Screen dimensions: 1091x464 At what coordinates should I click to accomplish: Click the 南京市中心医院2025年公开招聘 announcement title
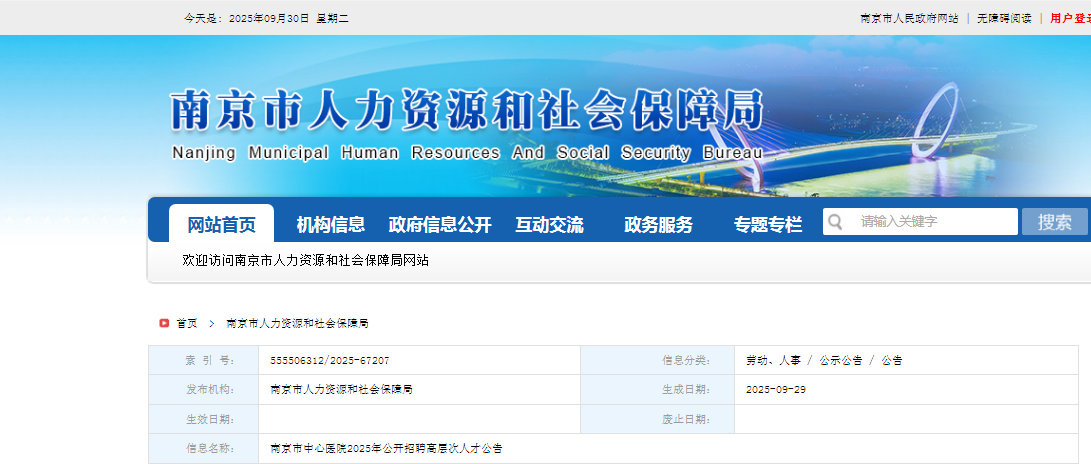pos(386,449)
